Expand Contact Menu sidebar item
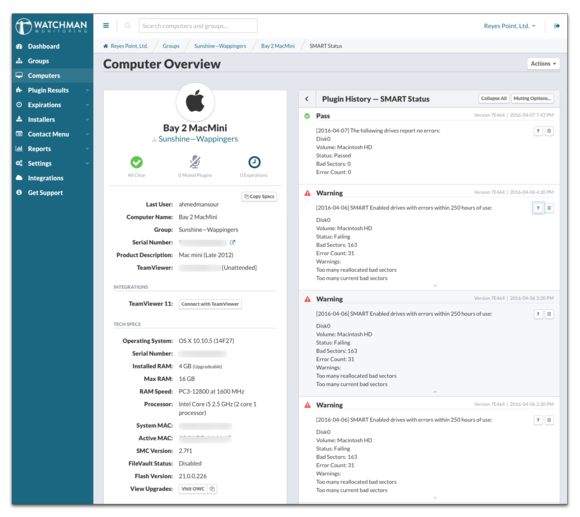 coord(52,134)
